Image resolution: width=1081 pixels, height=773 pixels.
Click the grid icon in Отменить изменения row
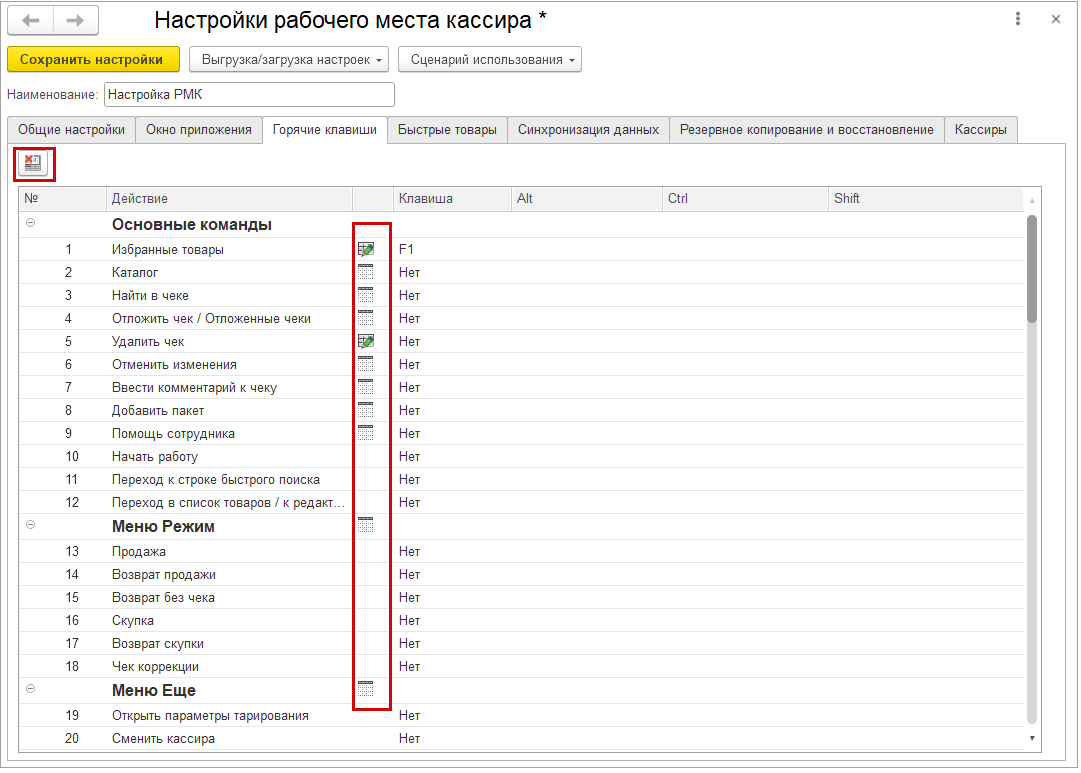pyautogui.click(x=366, y=364)
